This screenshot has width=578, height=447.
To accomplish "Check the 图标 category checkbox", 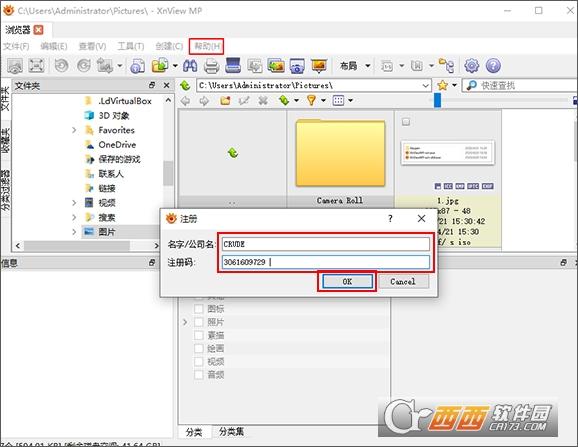I will [199, 309].
